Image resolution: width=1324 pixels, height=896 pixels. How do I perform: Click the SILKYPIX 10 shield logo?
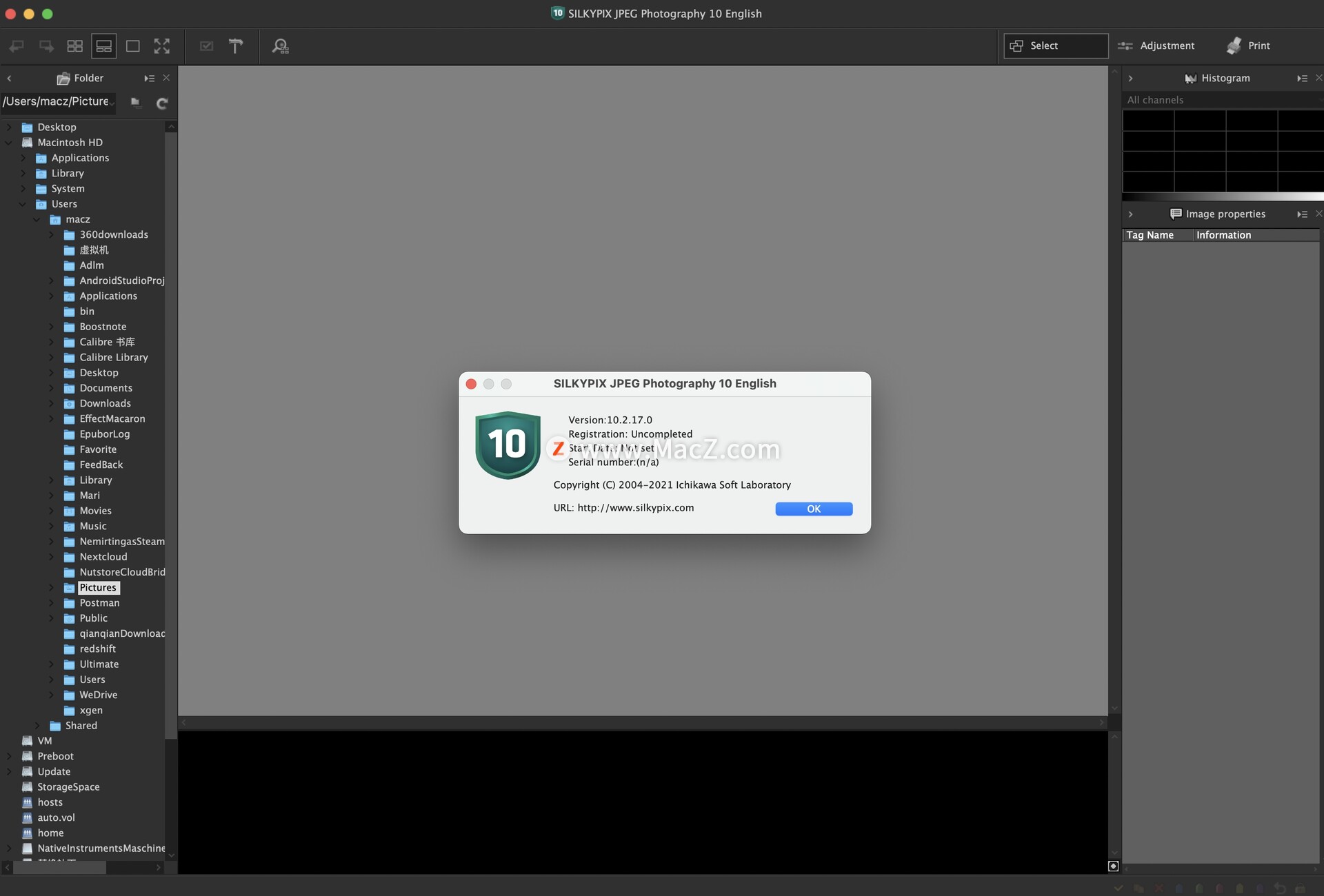[x=508, y=445]
